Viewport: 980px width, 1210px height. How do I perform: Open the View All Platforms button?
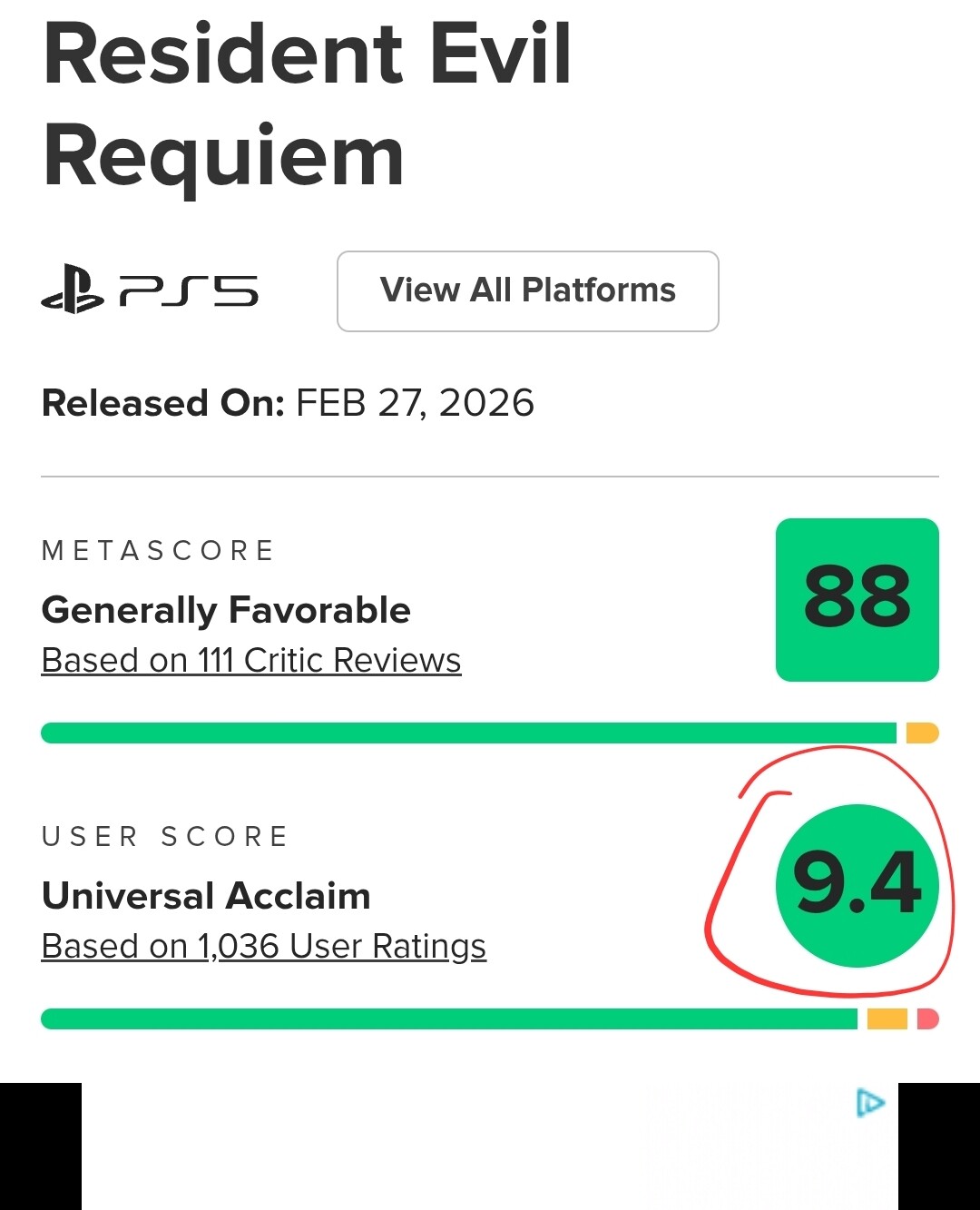coord(527,291)
